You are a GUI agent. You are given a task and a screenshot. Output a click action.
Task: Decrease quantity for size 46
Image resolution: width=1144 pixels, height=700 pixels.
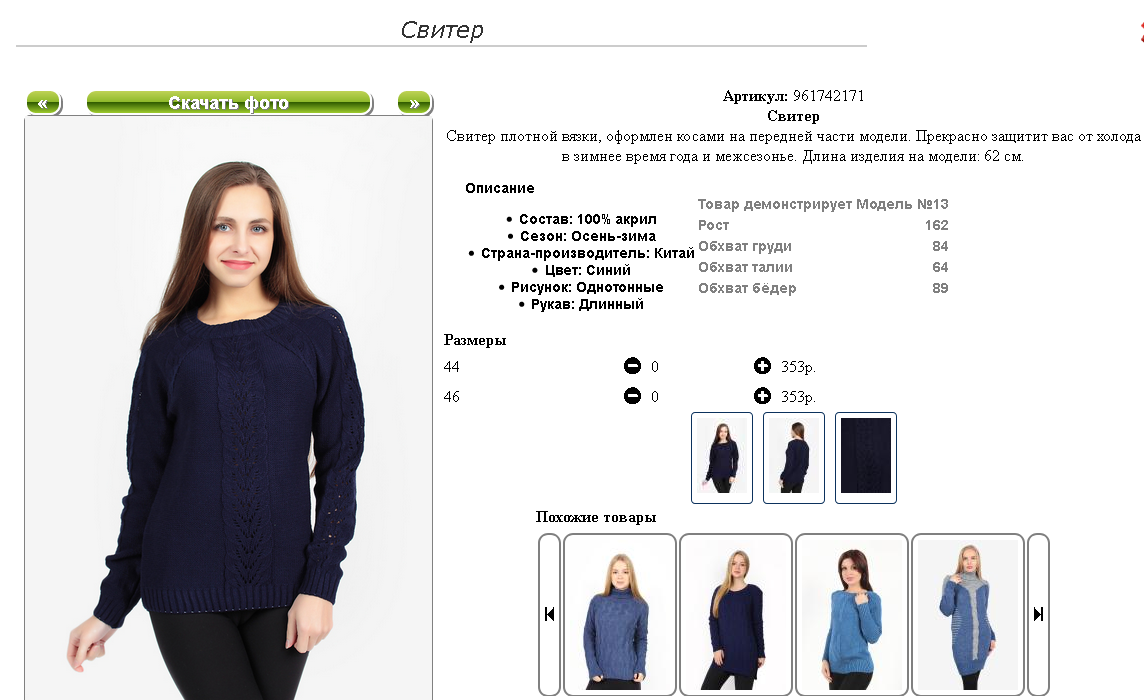(x=633, y=396)
